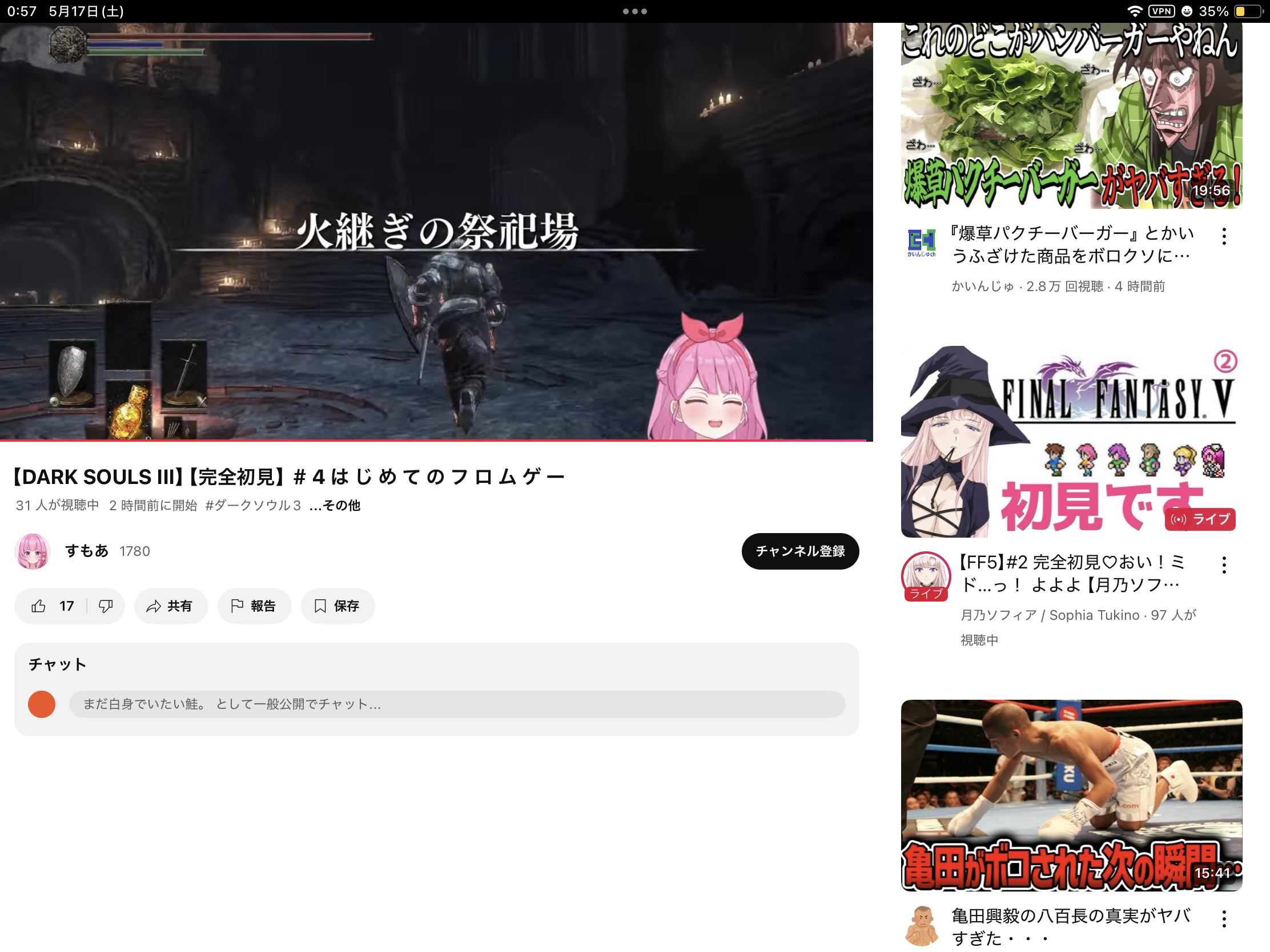Open more options for FF5 live video
The image size is (1270, 952).
coord(1224,565)
